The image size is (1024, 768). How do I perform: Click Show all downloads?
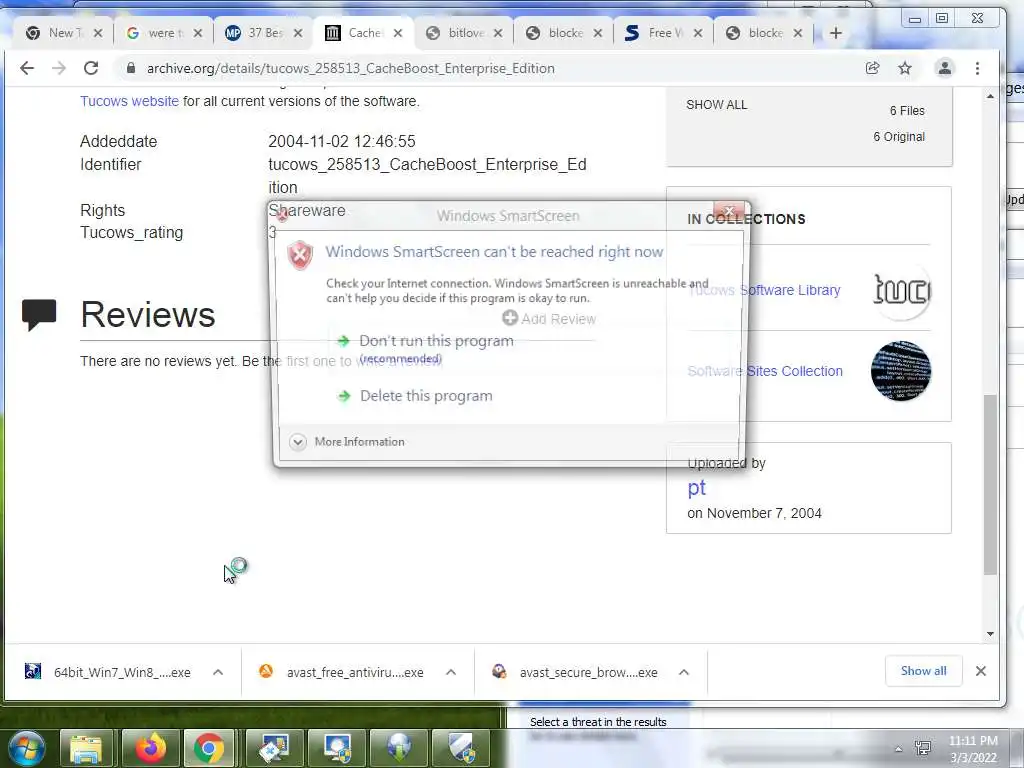coord(923,671)
